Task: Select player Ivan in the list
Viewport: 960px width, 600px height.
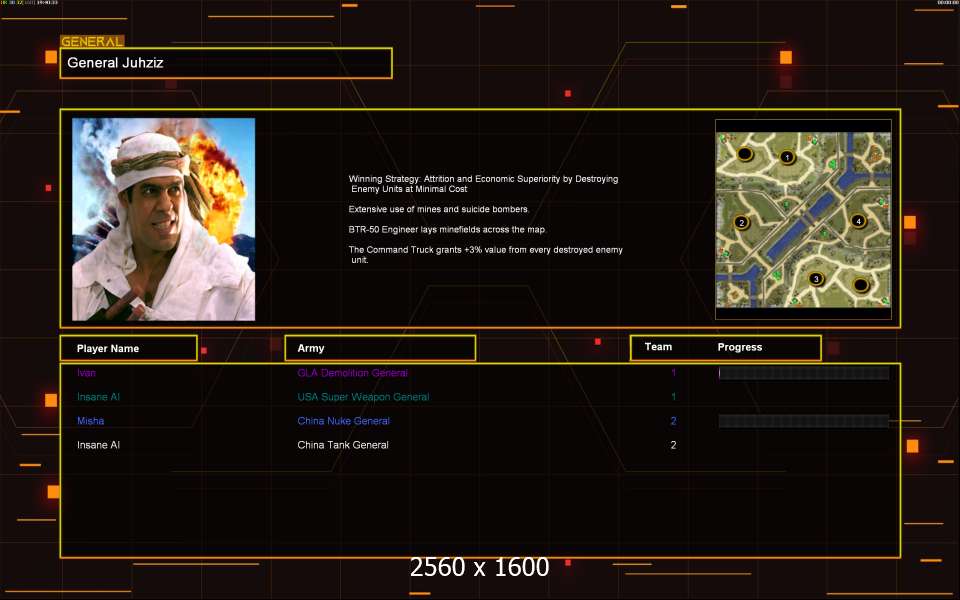Action: pyautogui.click(x=87, y=373)
